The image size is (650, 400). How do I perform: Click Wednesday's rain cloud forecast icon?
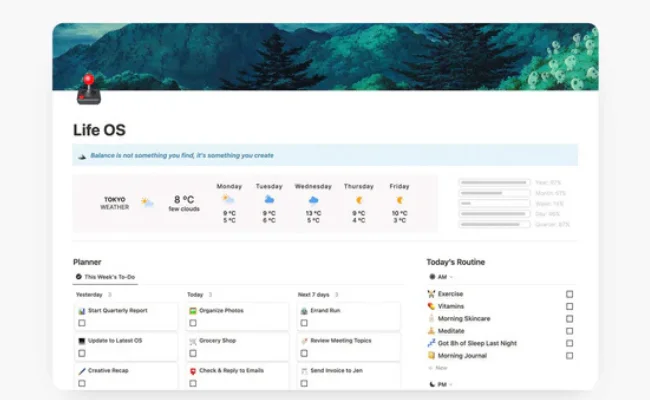coord(313,201)
